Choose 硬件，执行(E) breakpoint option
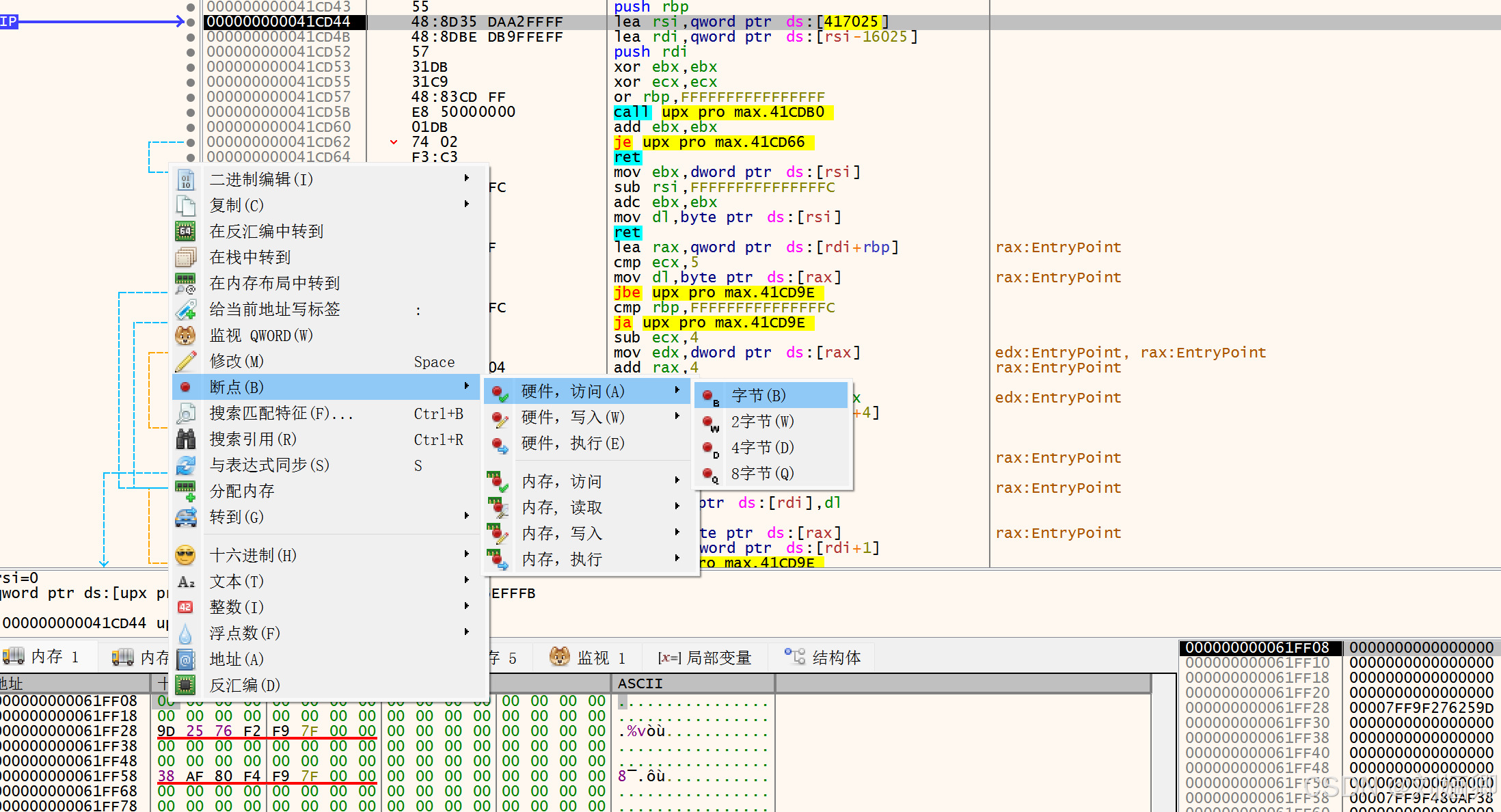This screenshot has height=812, width=1501. (x=573, y=443)
